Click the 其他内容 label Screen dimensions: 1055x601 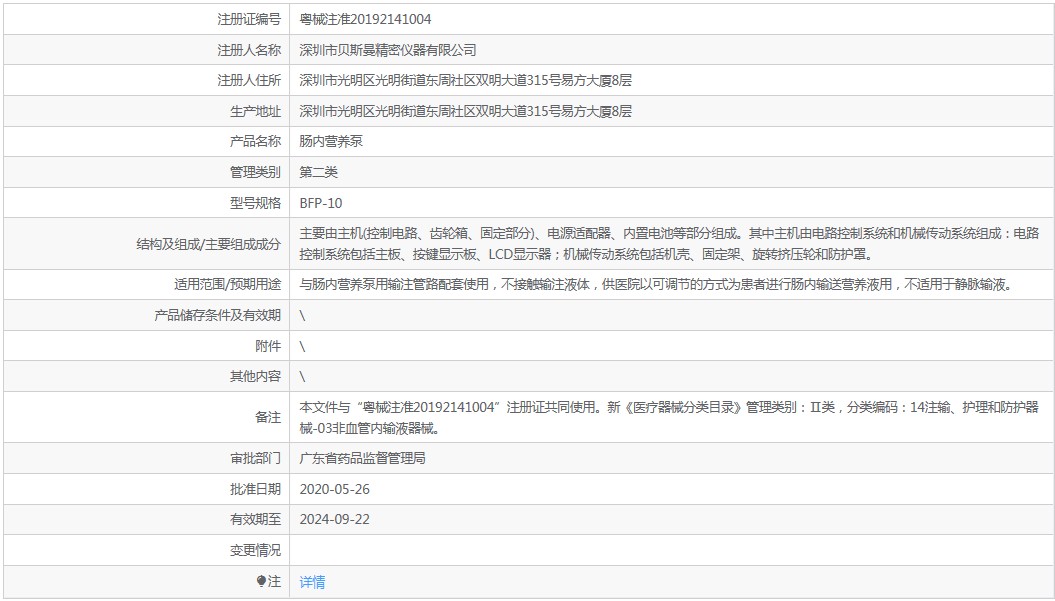point(256,376)
